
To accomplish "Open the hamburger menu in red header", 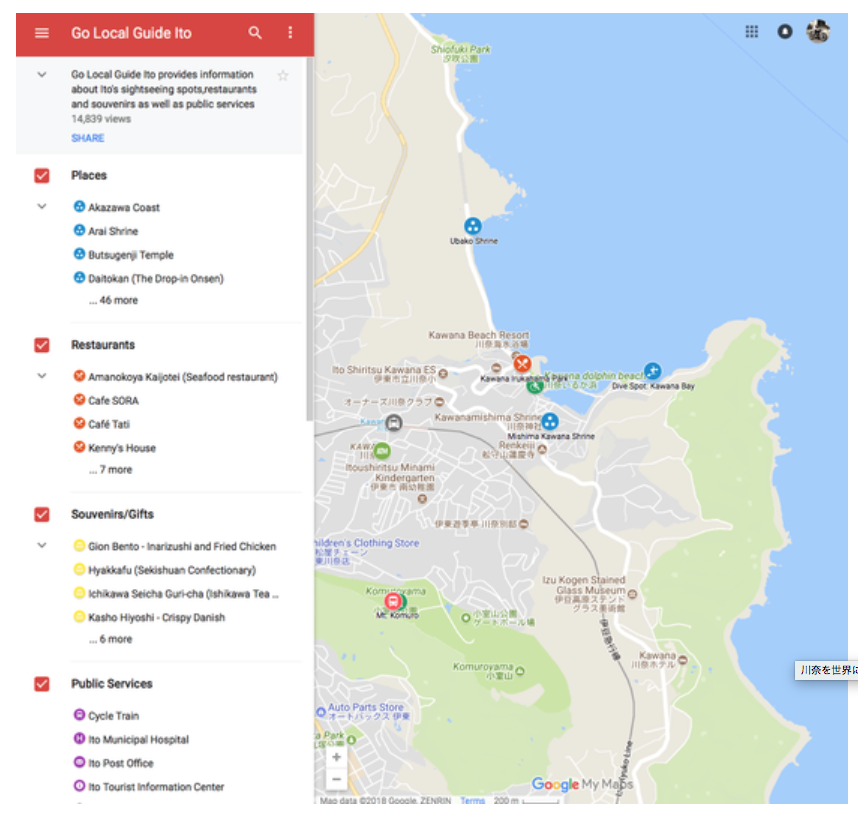I will point(42,33).
